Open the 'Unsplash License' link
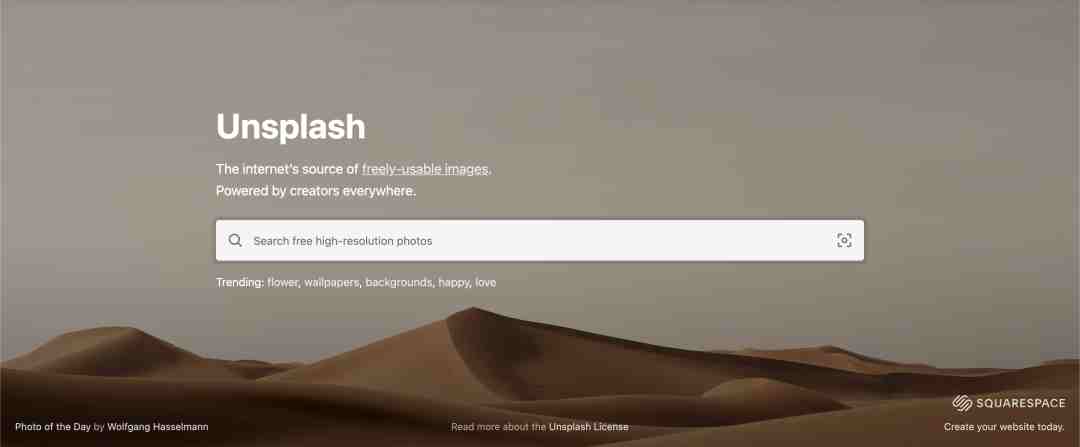 [588, 427]
